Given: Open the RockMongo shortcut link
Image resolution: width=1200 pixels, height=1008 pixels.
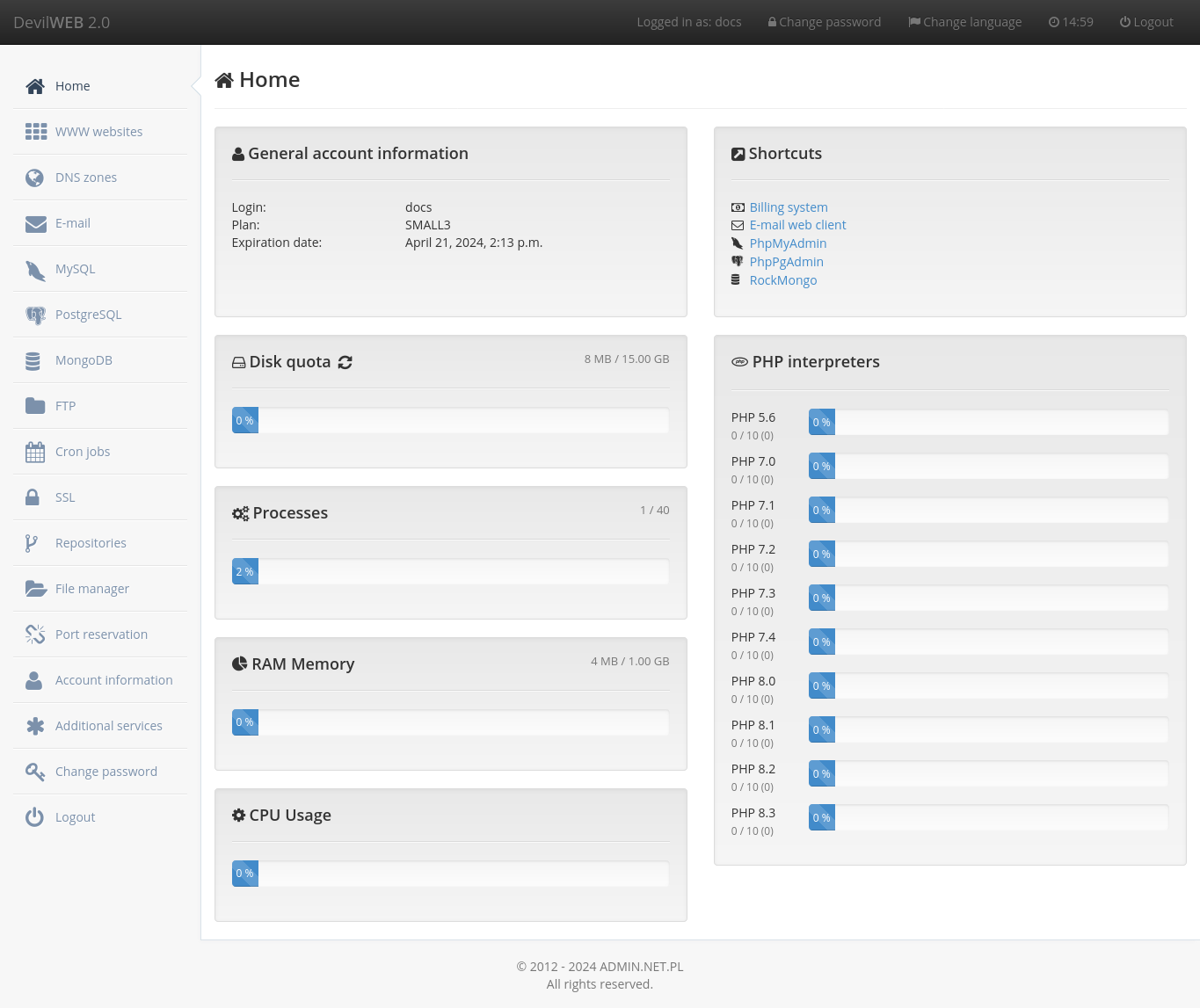Looking at the screenshot, I should (783, 280).
